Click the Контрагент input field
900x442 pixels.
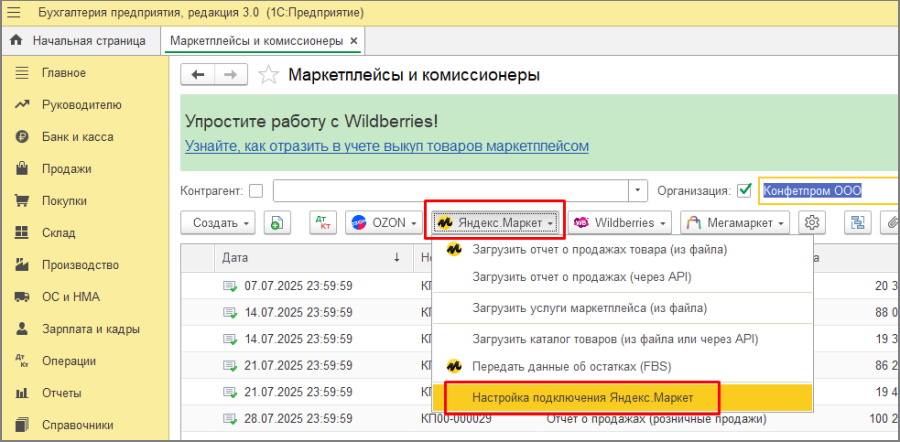point(451,191)
